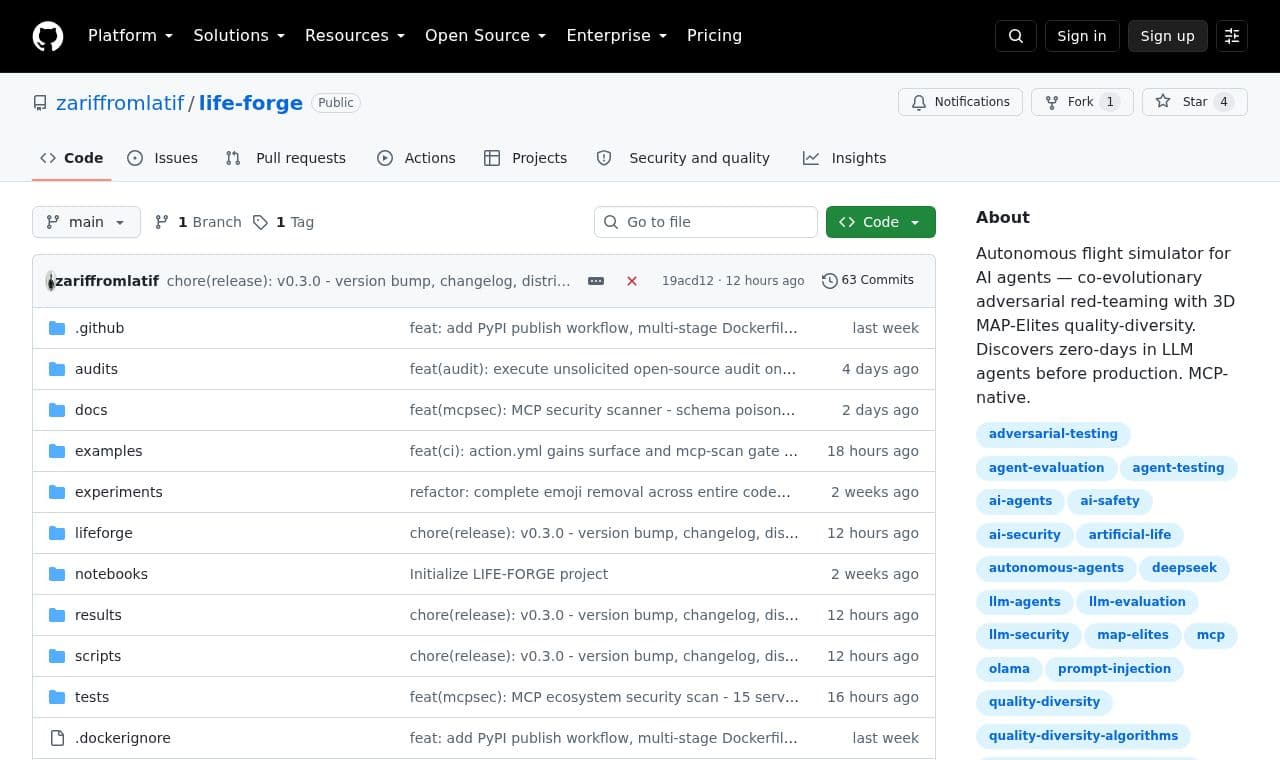
Task: Open commit hash 19acd12
Action: (x=688, y=281)
